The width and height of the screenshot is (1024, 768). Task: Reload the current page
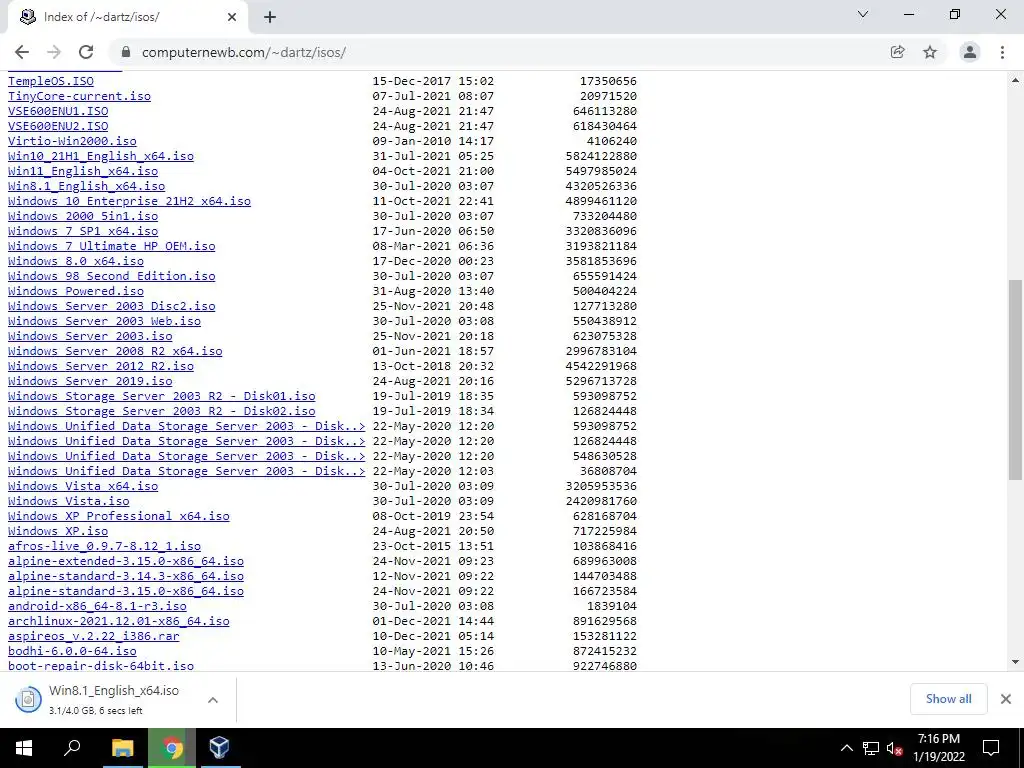[x=86, y=52]
